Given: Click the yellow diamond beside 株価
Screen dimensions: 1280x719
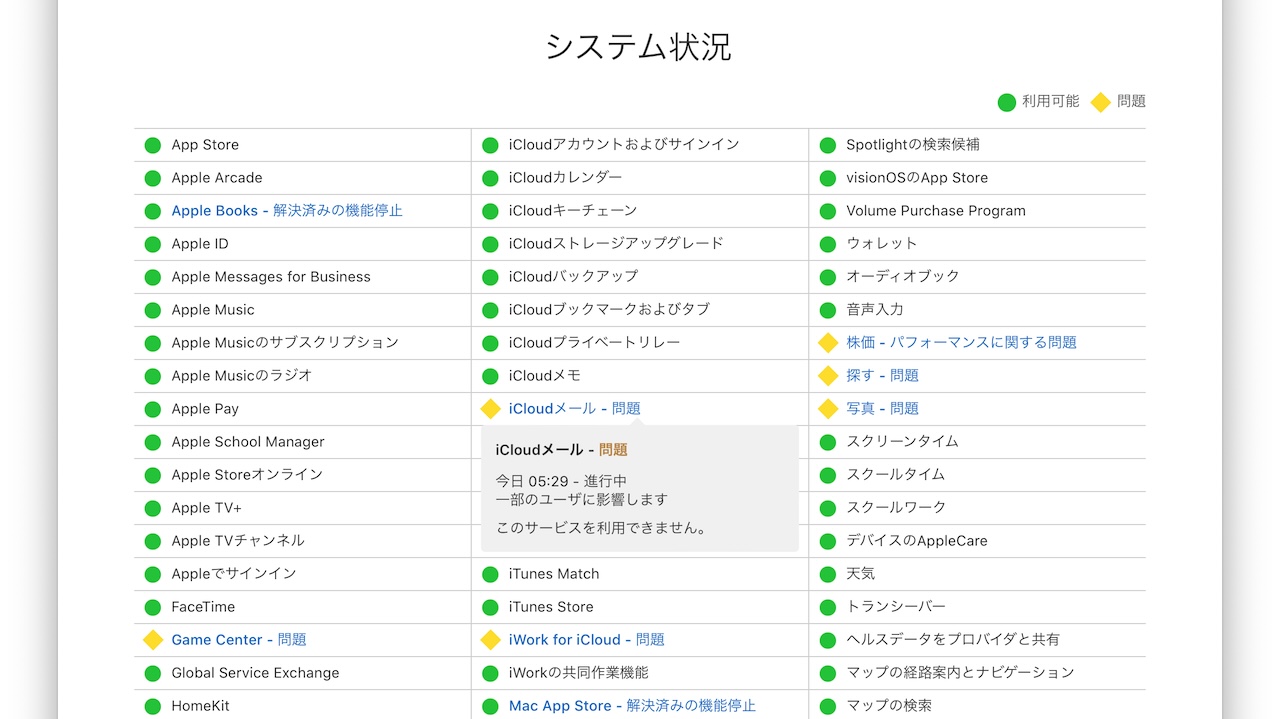Looking at the screenshot, I should (x=828, y=343).
